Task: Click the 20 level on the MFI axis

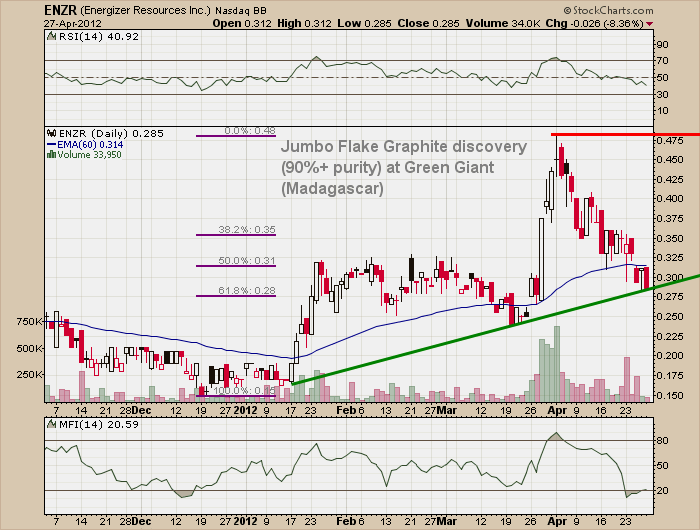Action: pyautogui.click(x=663, y=490)
